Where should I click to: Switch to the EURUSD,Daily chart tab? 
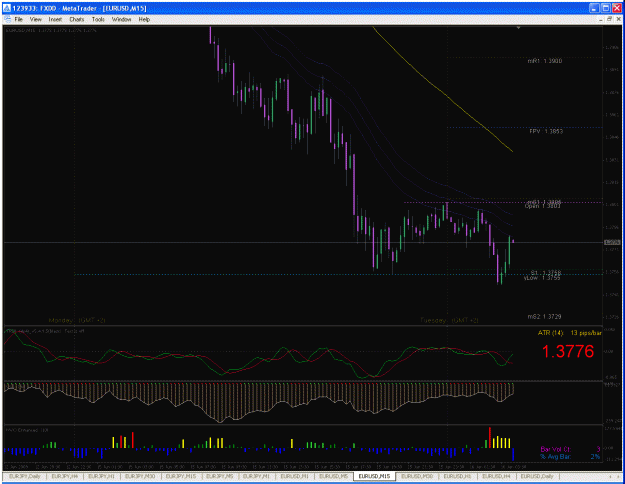click(x=537, y=476)
